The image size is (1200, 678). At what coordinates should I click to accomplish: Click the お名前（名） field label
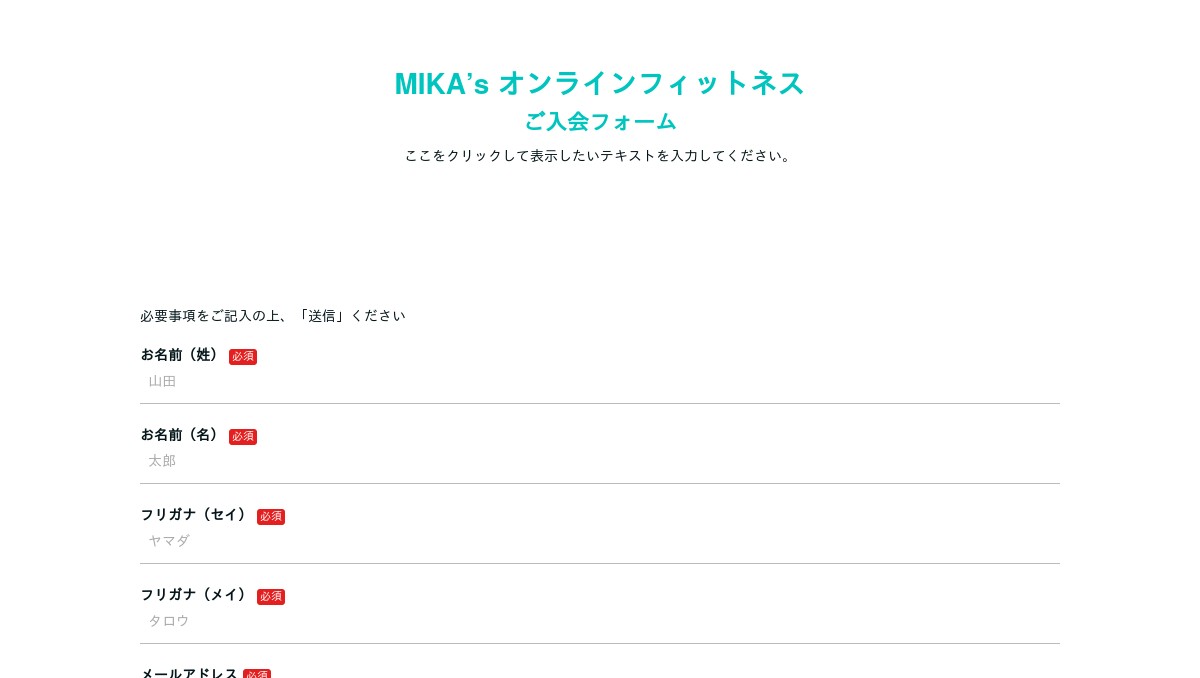tap(181, 435)
